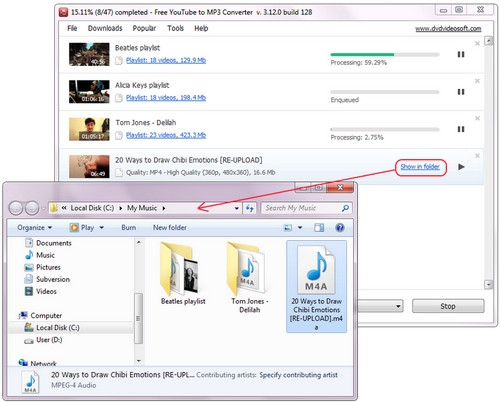The image size is (500, 402).
Task: Select the Beatles playlist folder in My Music
Action: 183,273
